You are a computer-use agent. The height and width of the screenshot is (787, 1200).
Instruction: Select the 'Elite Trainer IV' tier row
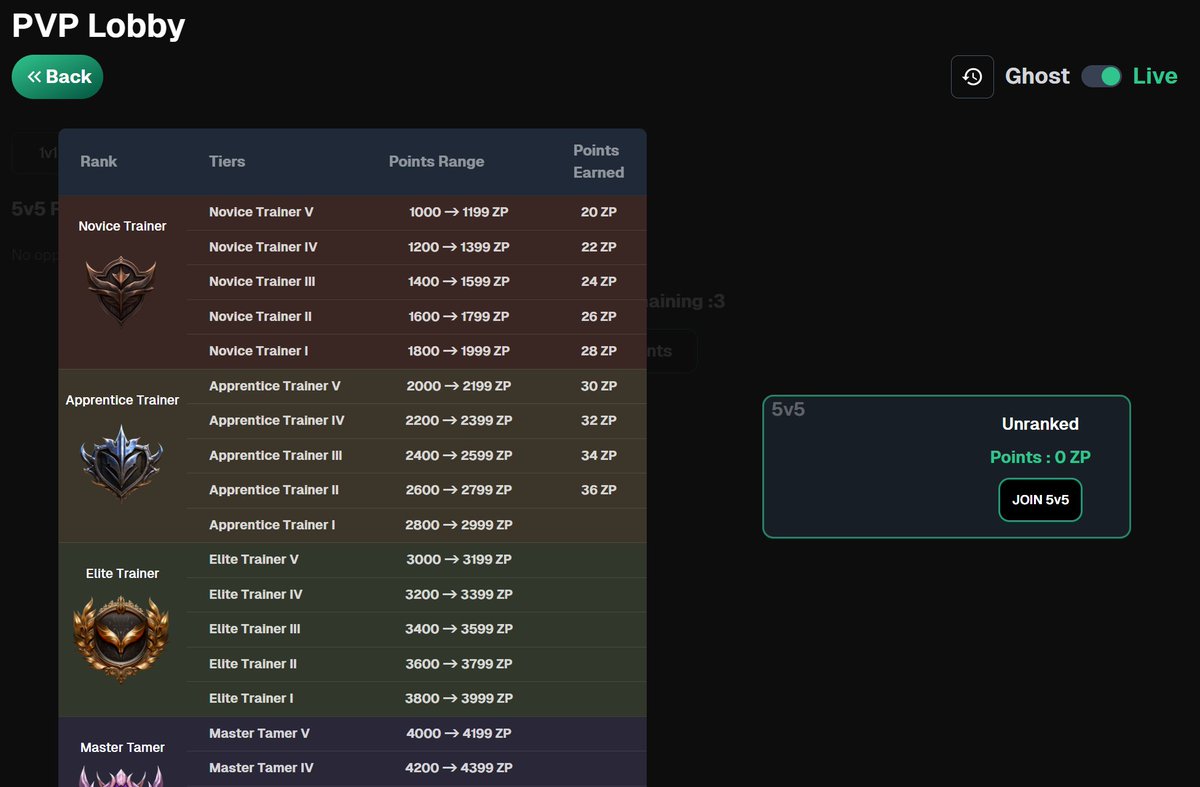pyautogui.click(x=417, y=595)
